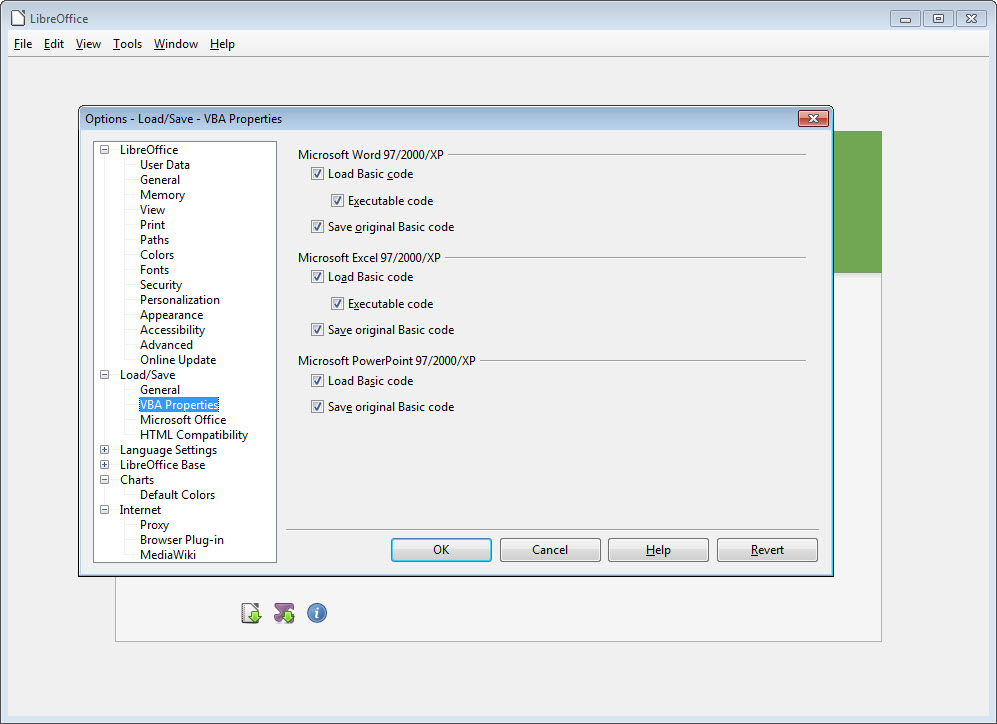Select HTML Compatibility in options tree
The height and width of the screenshot is (724, 997).
[194, 435]
